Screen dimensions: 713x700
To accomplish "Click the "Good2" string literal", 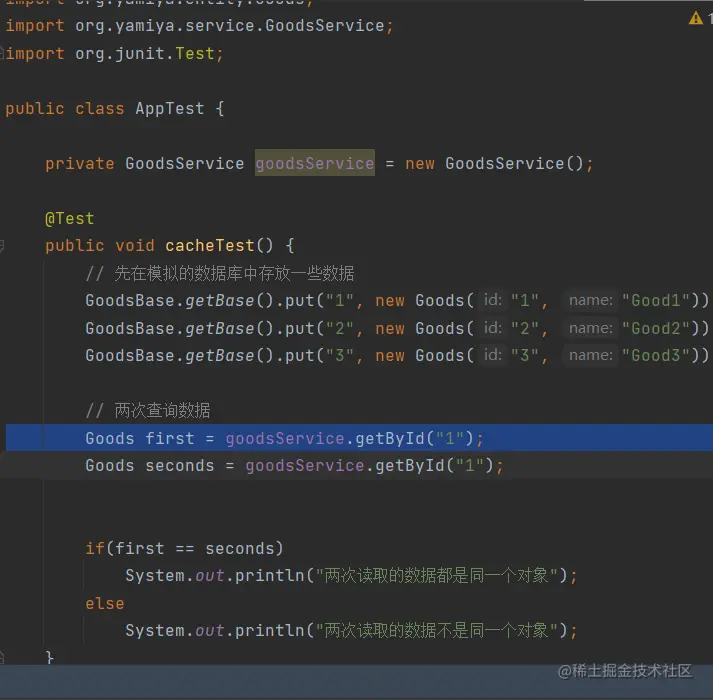I will click(656, 328).
